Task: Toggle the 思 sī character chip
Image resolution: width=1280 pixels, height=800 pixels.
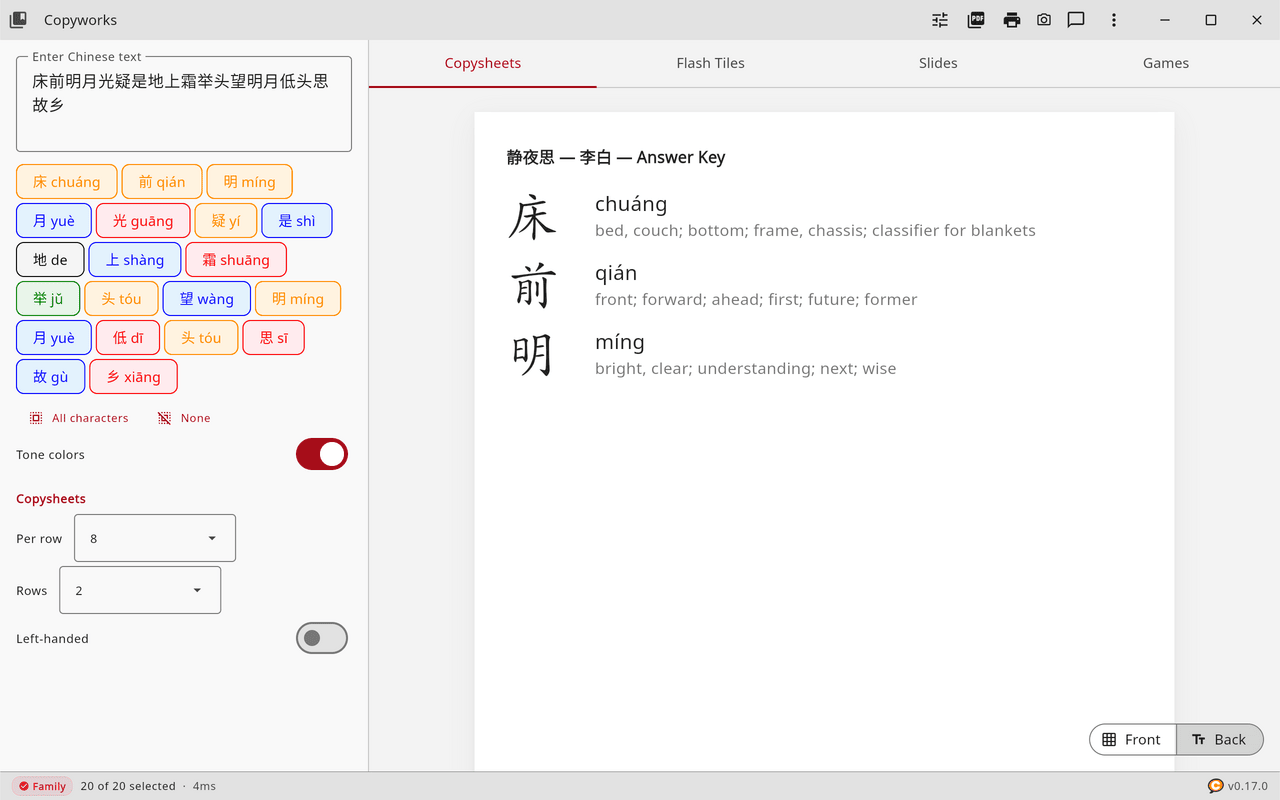Action: pos(274,338)
